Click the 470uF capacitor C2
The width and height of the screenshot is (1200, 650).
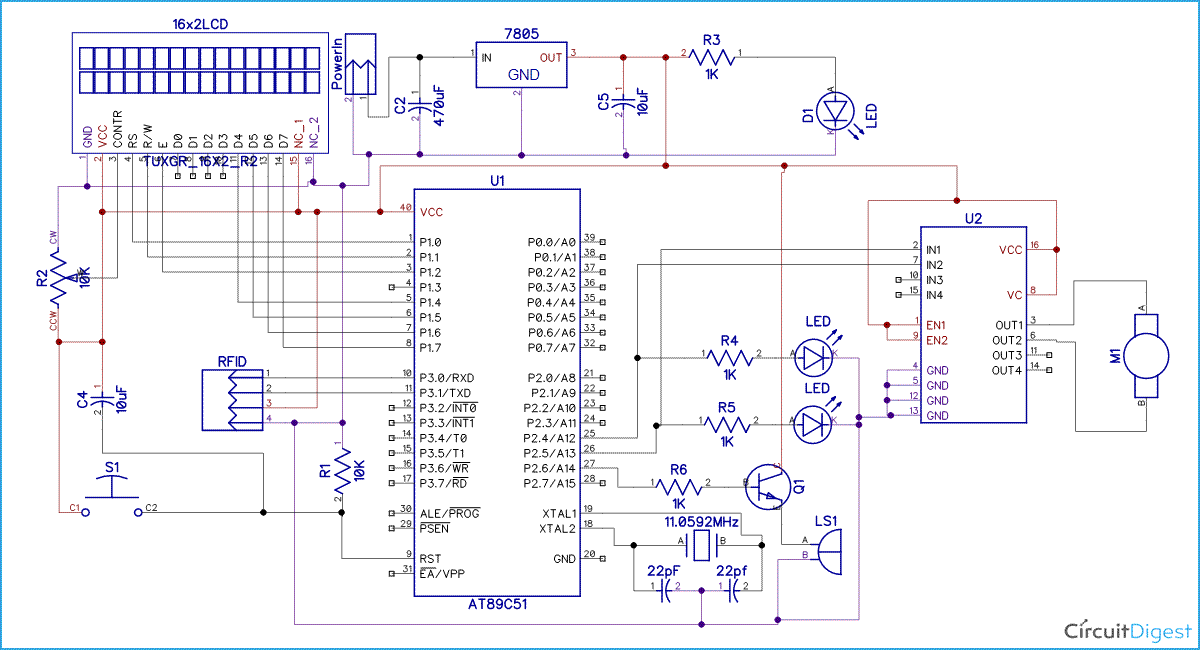pos(420,105)
